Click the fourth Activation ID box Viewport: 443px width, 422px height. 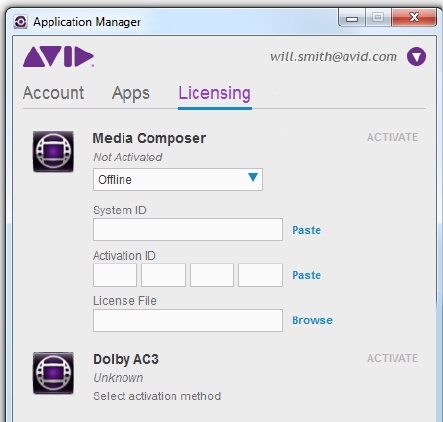click(260, 275)
